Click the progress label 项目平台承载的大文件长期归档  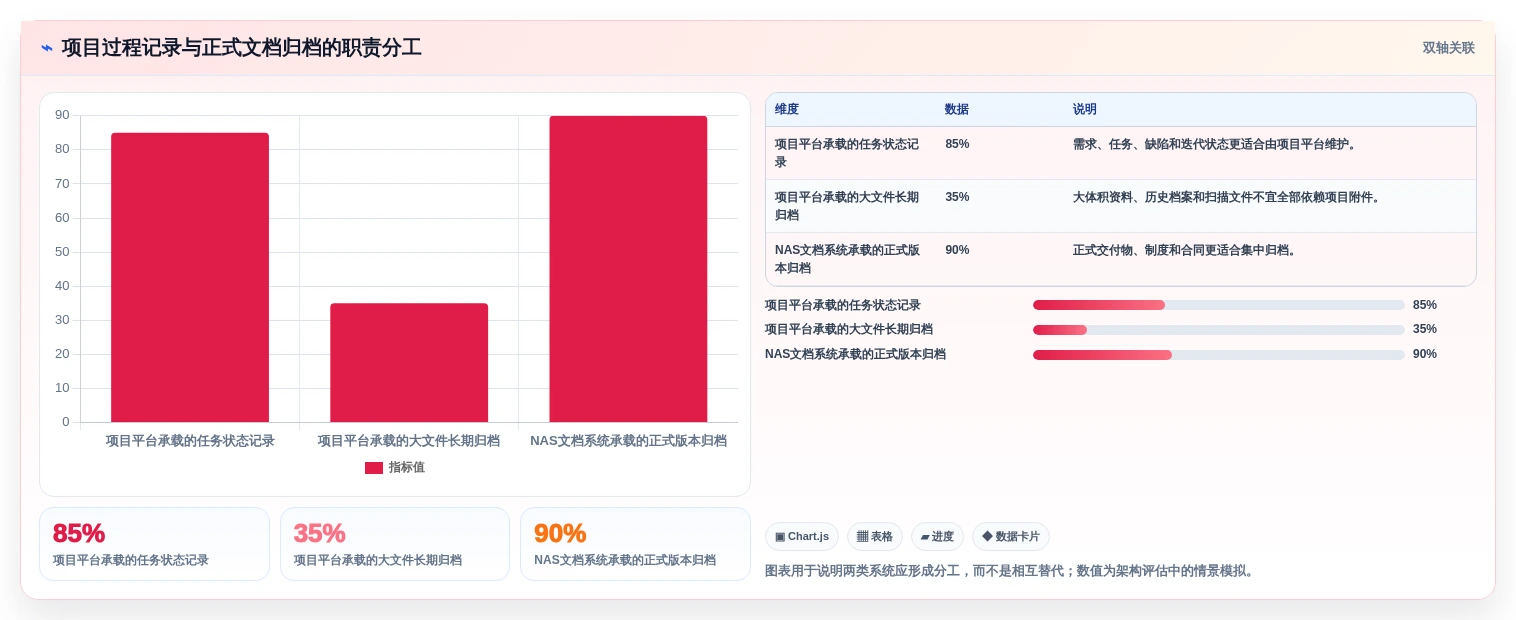849,329
